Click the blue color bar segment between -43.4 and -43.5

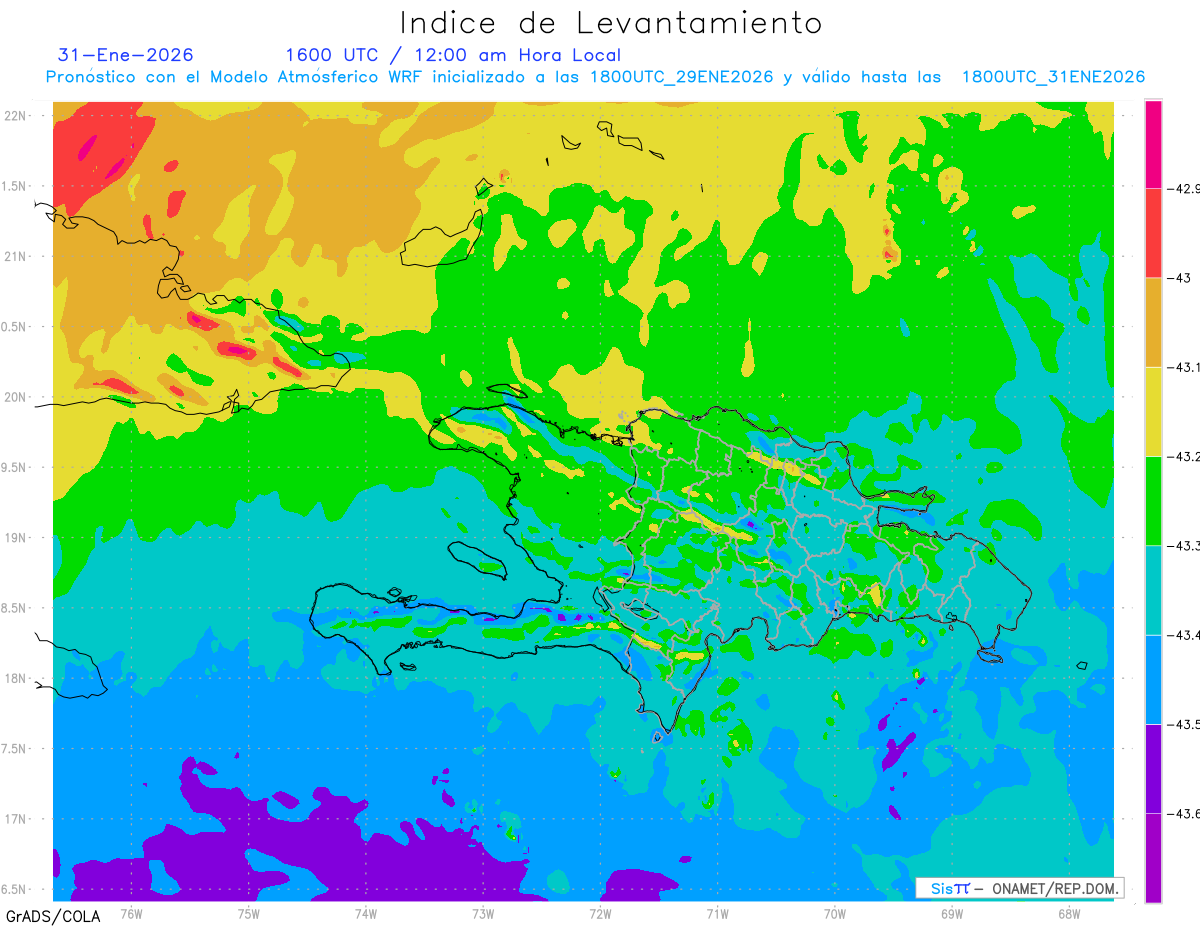click(x=1153, y=679)
